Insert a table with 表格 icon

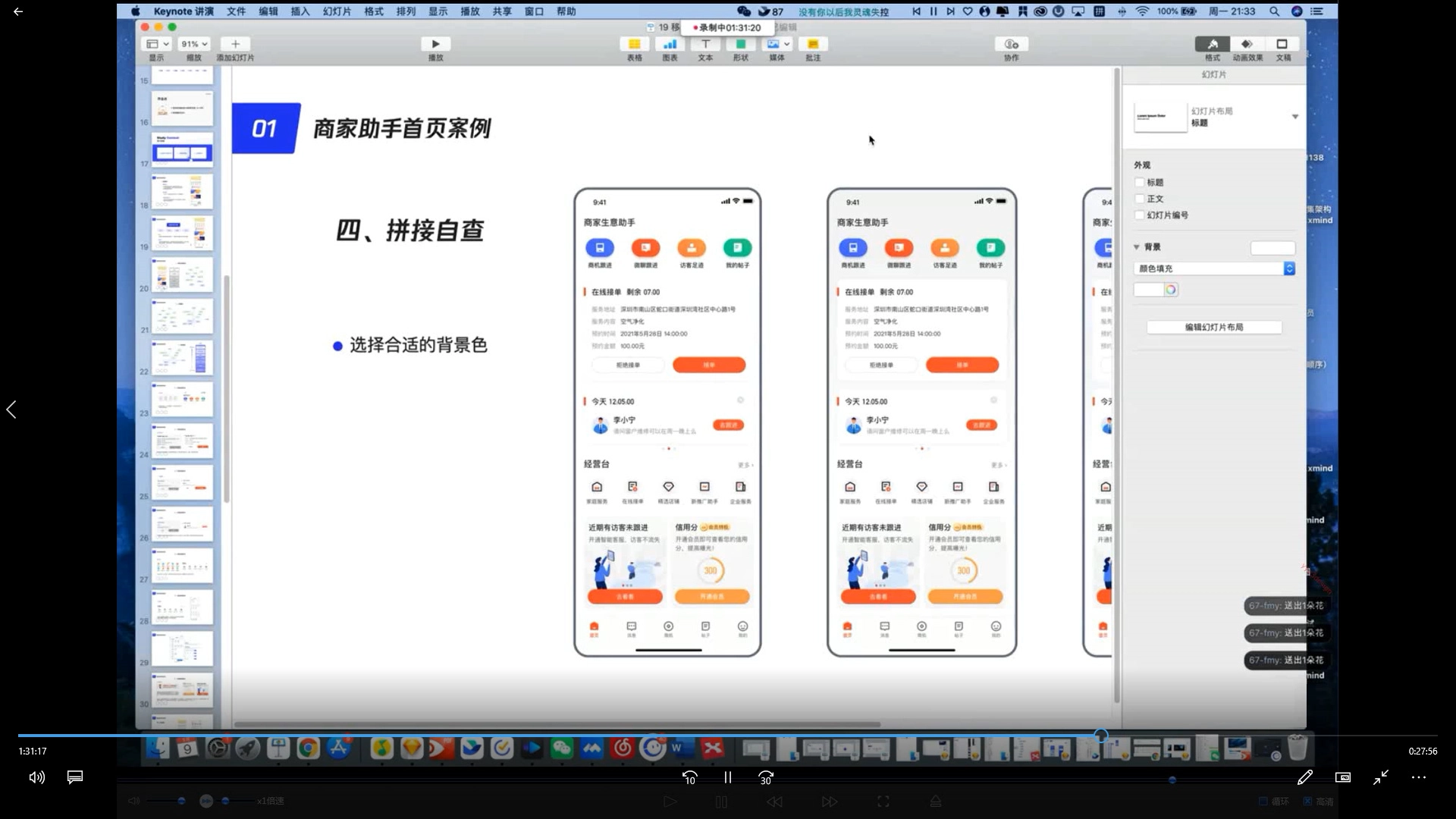tap(634, 44)
